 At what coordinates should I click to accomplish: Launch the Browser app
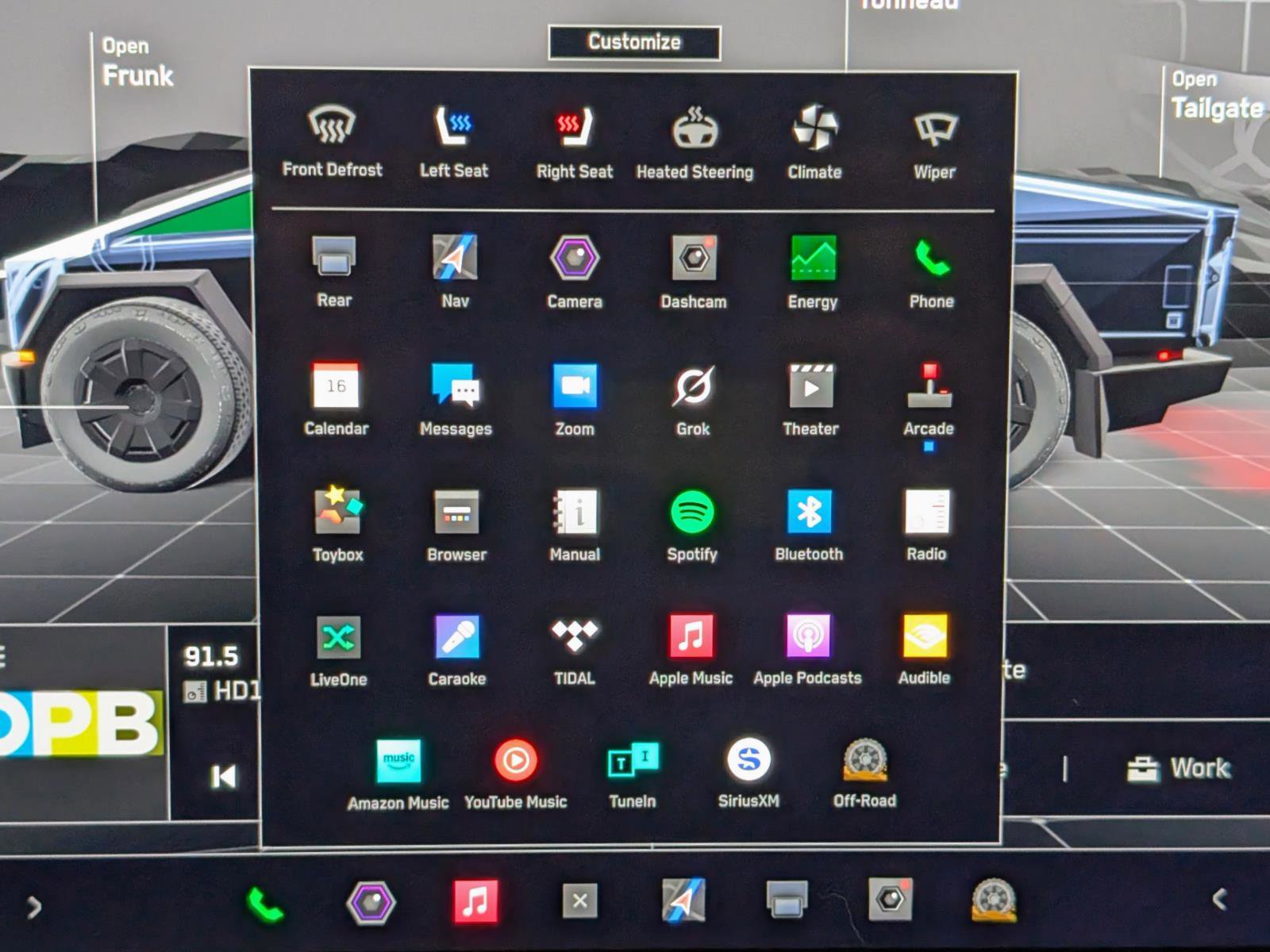click(x=456, y=525)
